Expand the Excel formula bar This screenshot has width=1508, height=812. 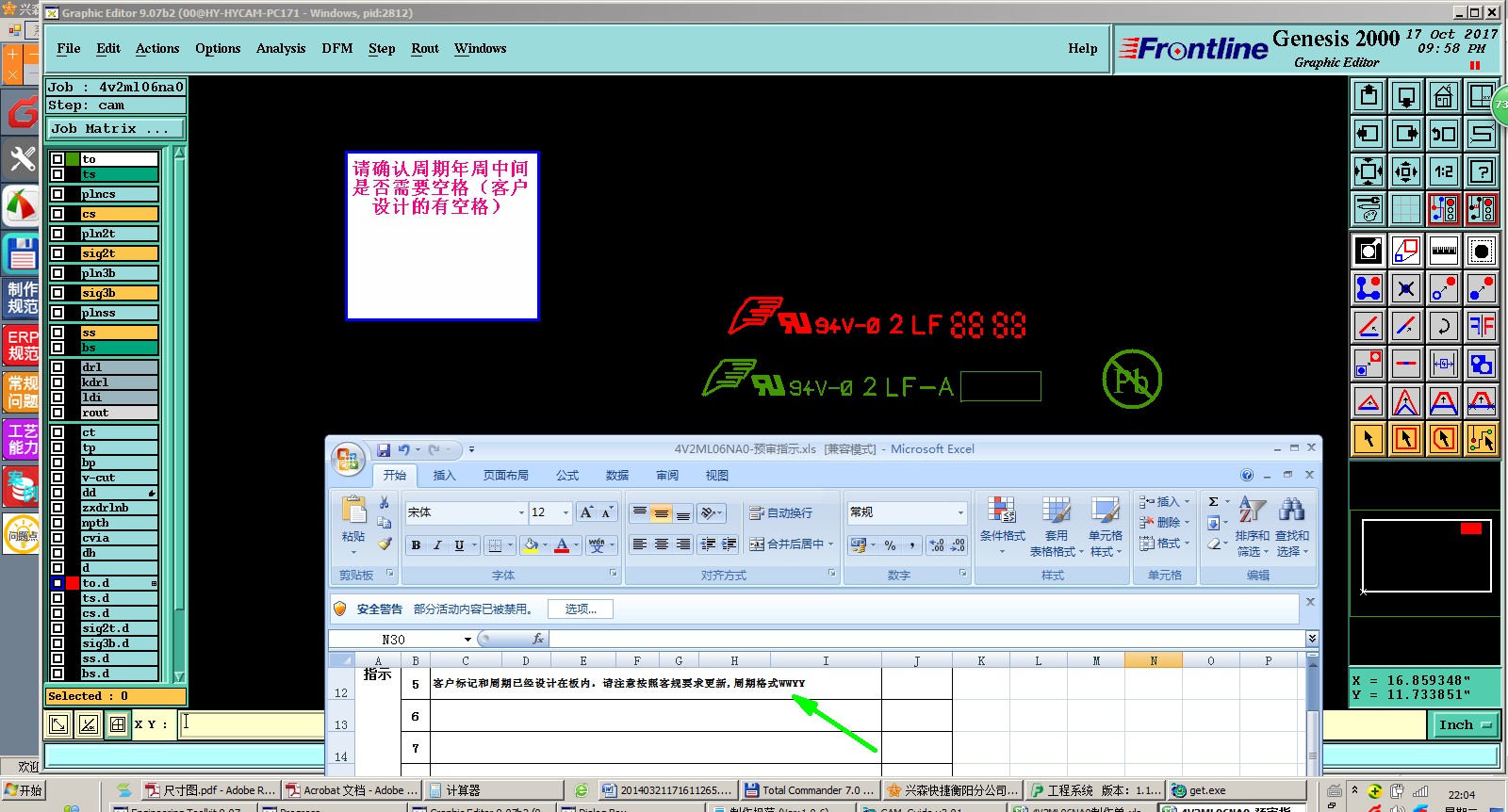(1311, 639)
